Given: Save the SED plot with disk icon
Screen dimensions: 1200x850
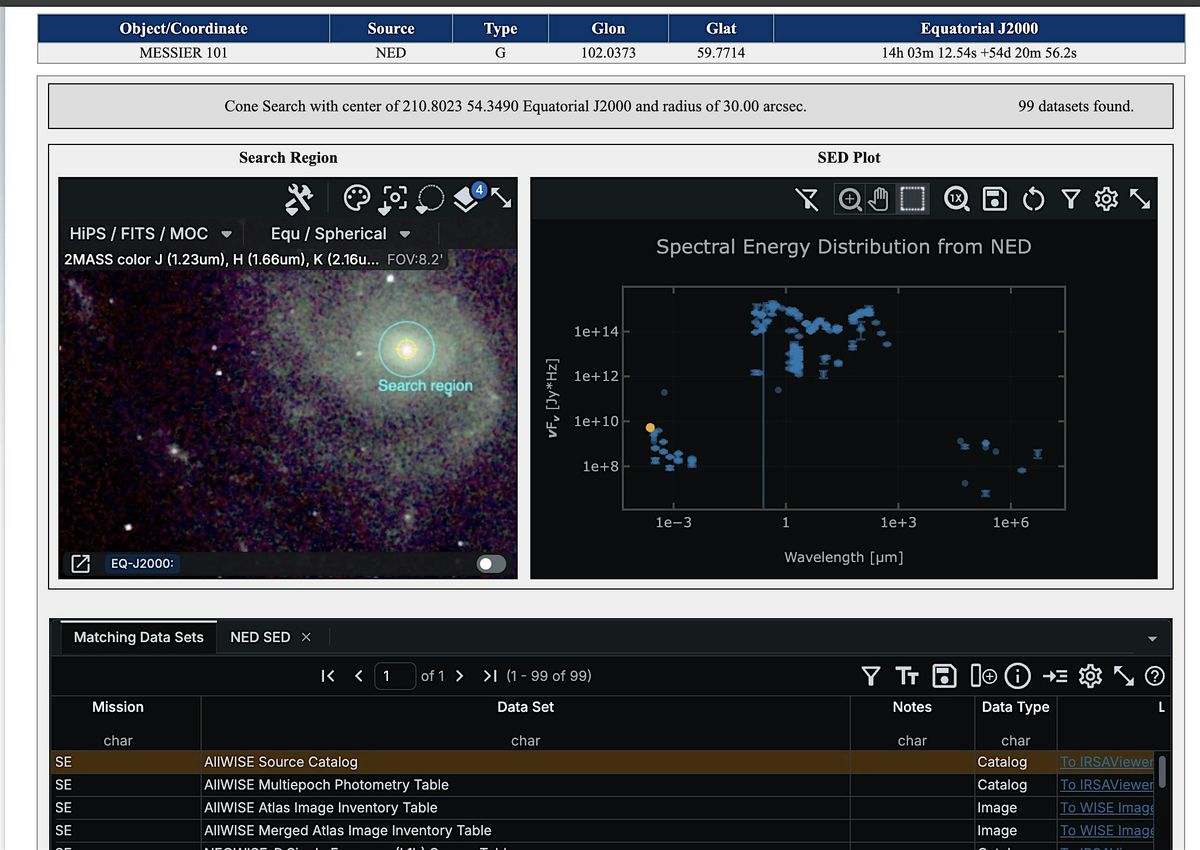Looking at the screenshot, I should point(995,200).
